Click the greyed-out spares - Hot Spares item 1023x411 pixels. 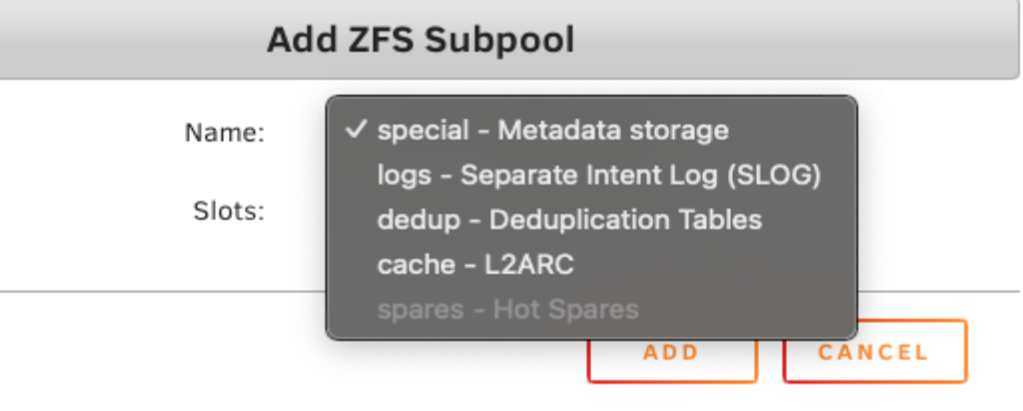[x=507, y=310]
